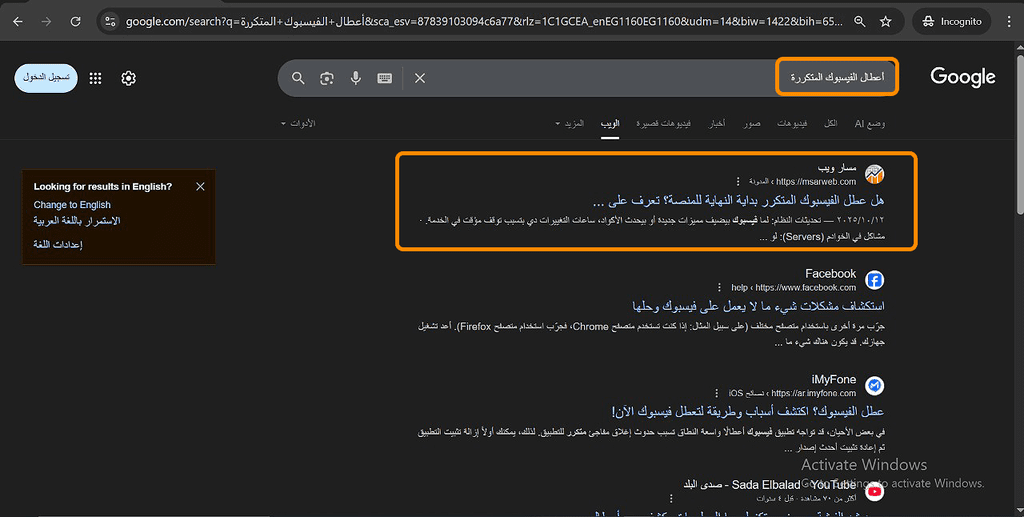The width and height of the screenshot is (1024, 517).
Task: Open Chrome three-dot menu
Action: click(x=1010, y=22)
